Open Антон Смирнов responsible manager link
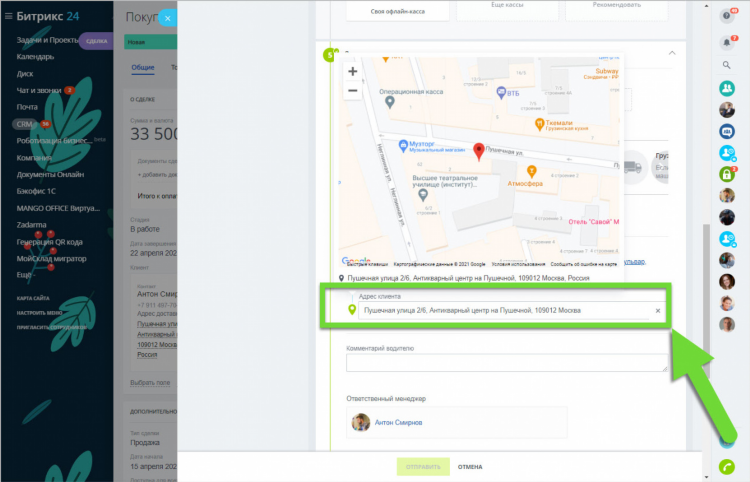Image resolution: width=750 pixels, height=482 pixels. tap(398, 423)
